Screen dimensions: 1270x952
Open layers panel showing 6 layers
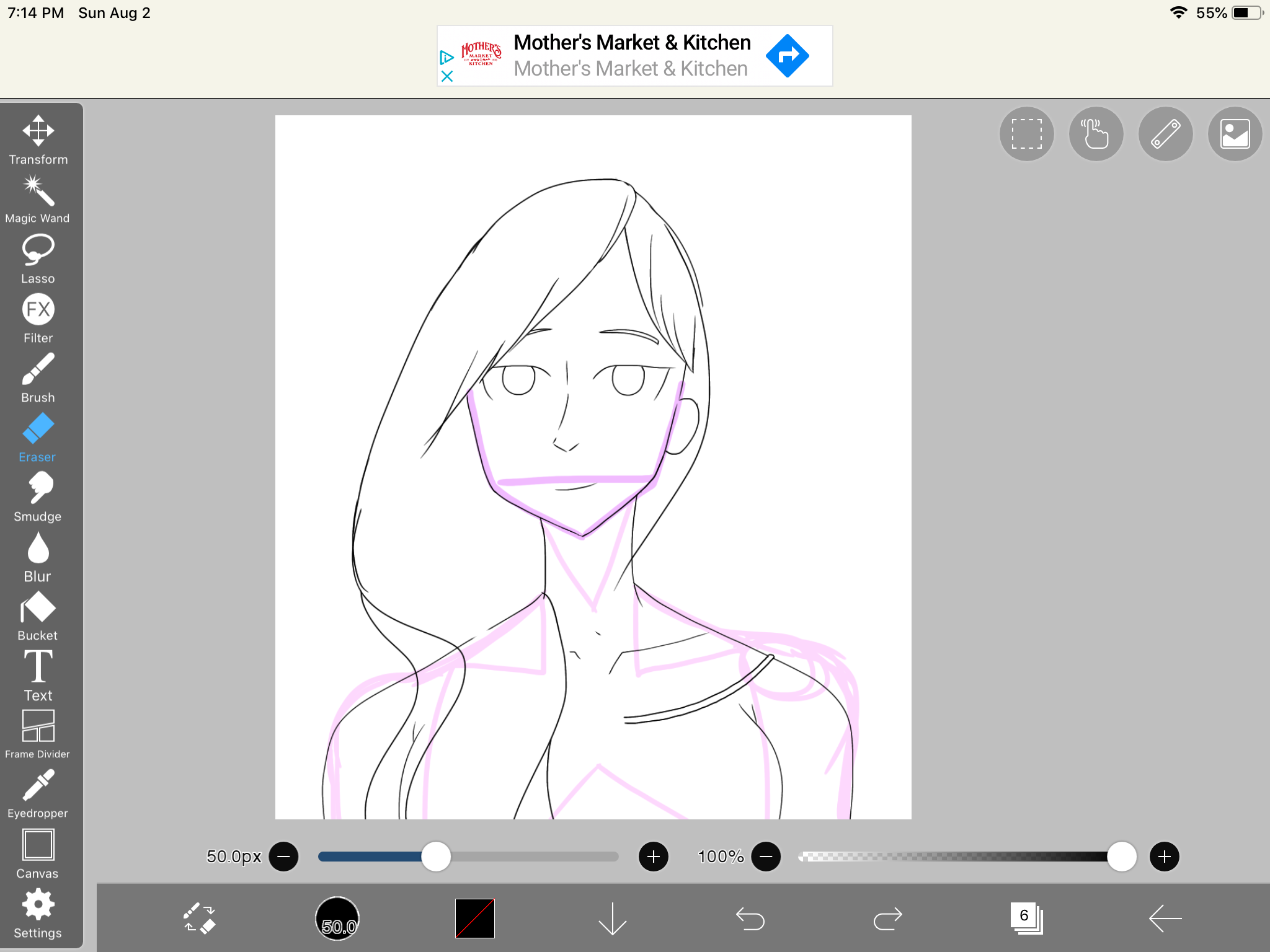(1026, 918)
